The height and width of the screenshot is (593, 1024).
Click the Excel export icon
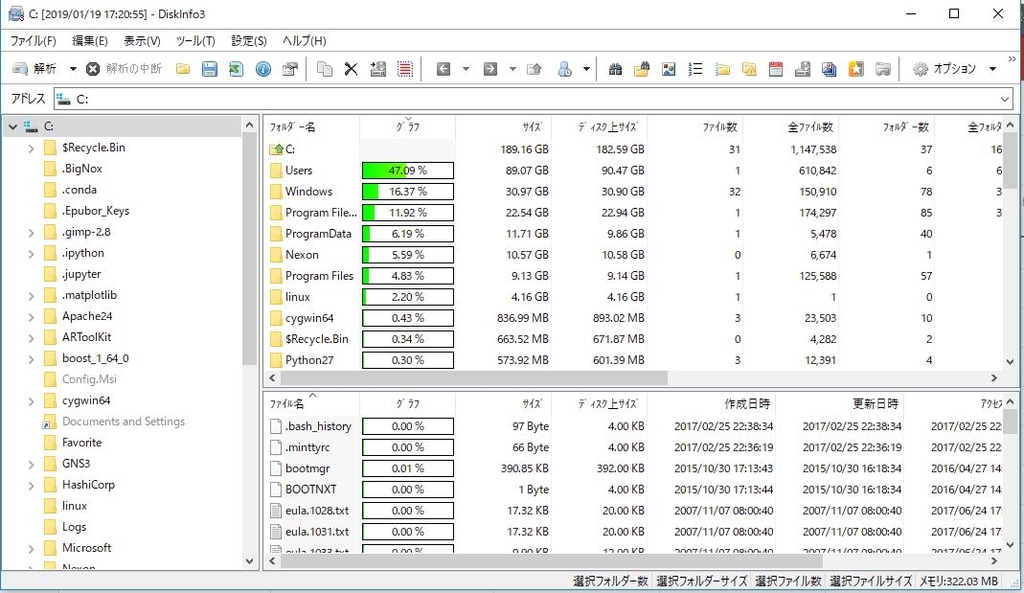pyautogui.click(x=236, y=69)
